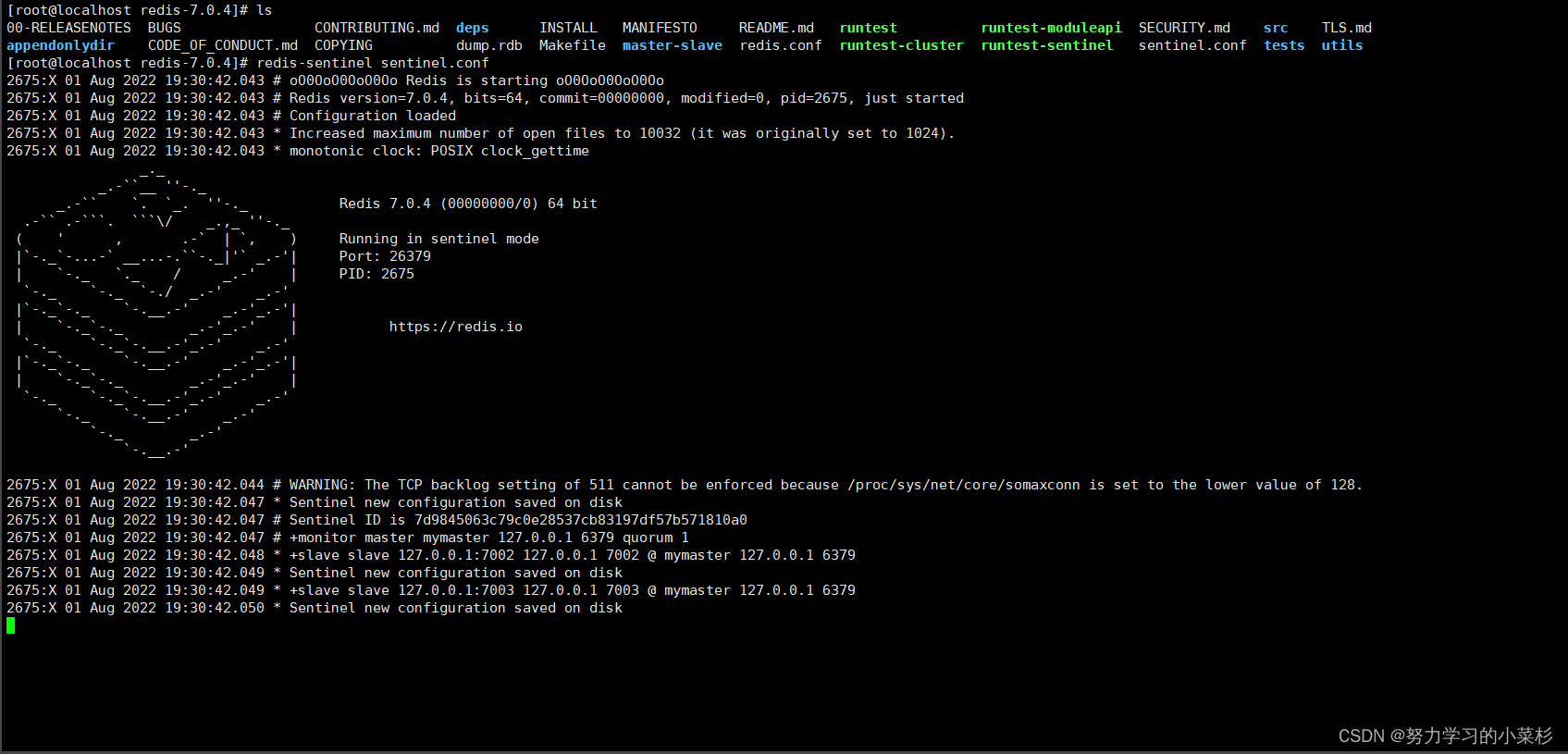This screenshot has height=754, width=1568.
Task: Click the redis.conf file name
Action: coord(781,45)
